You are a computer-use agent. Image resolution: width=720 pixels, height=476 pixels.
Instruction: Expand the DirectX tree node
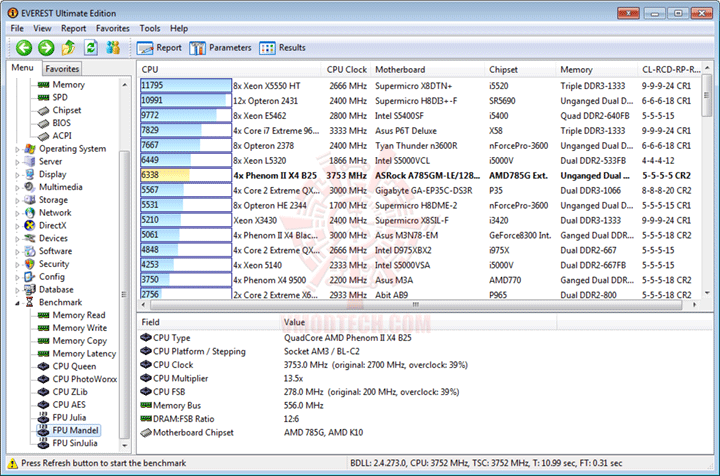[17, 226]
